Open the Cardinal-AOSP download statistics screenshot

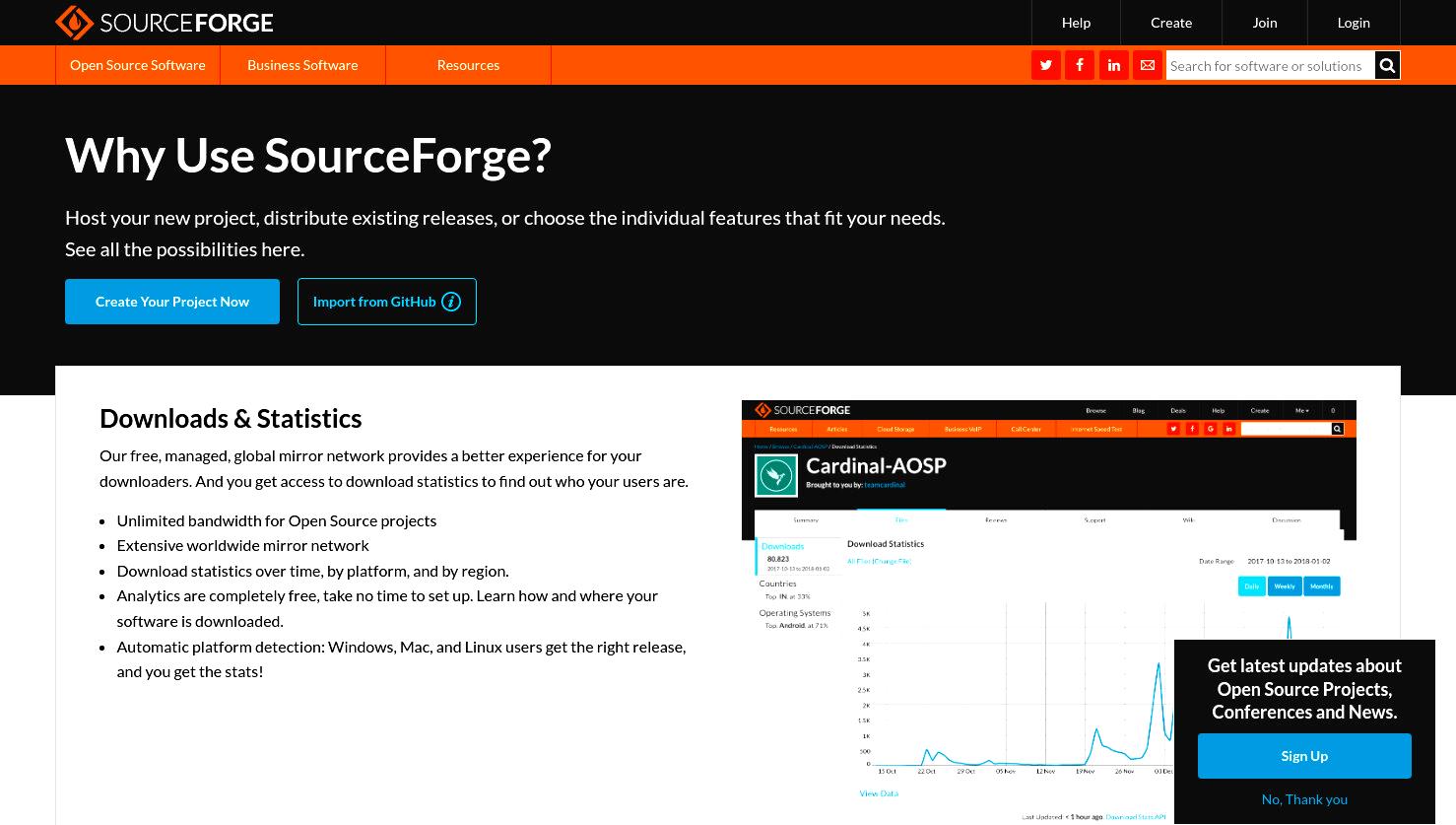(x=1048, y=611)
